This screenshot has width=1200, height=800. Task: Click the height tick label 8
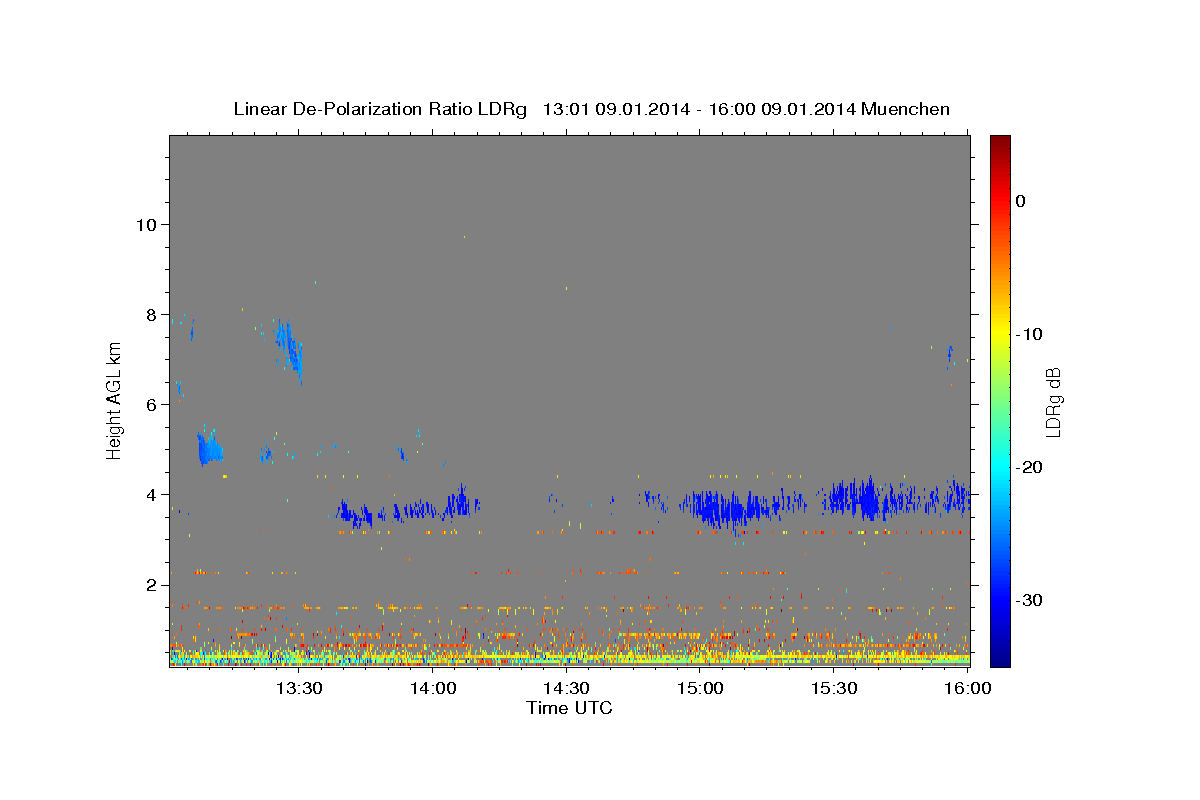click(151, 314)
